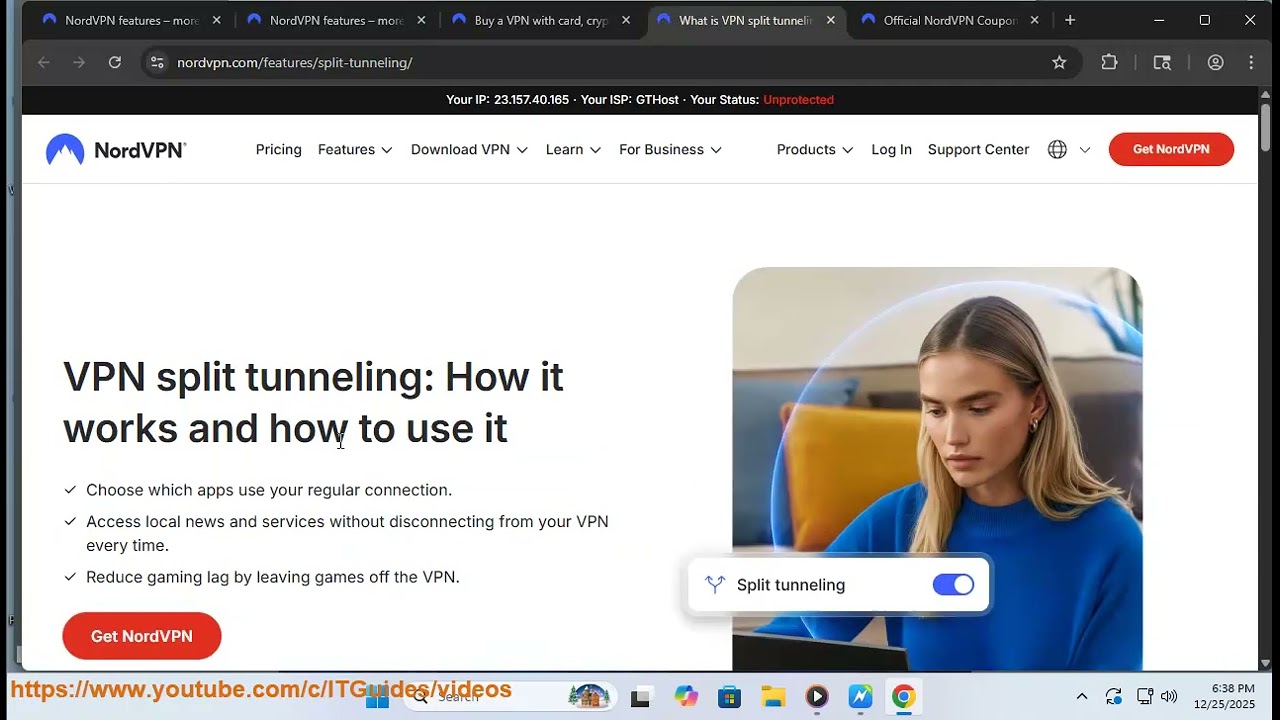Click the globe language icon
This screenshot has width=1280, height=720.
tap(1057, 150)
